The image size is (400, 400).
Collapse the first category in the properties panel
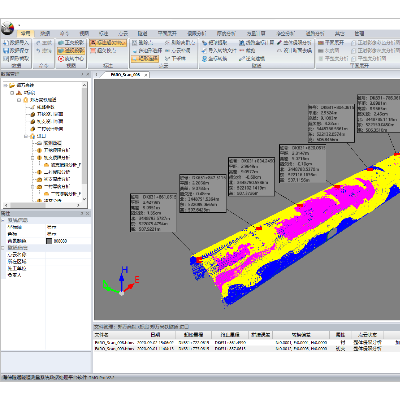tap(3, 221)
